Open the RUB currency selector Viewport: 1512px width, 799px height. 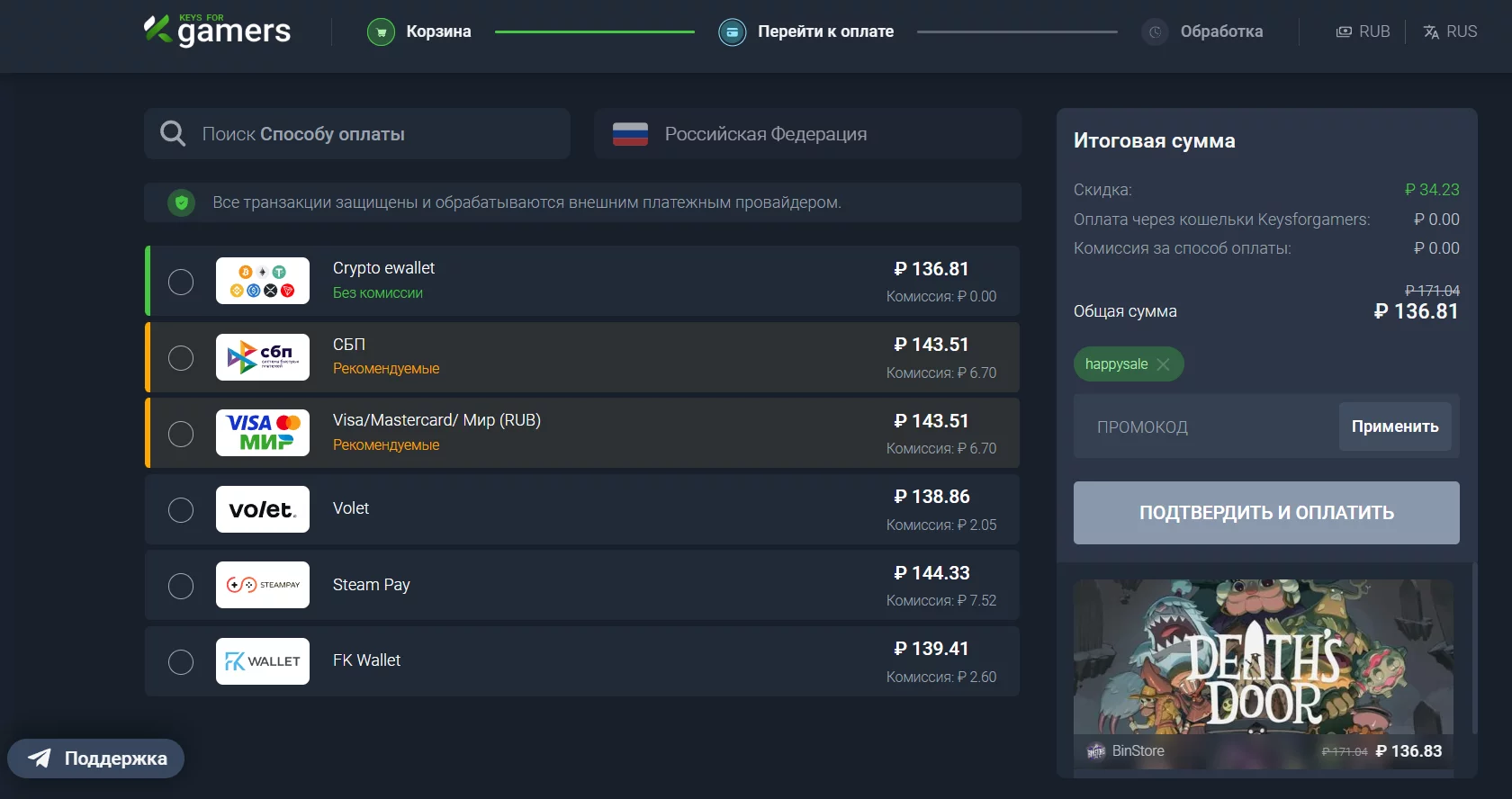[x=1363, y=31]
